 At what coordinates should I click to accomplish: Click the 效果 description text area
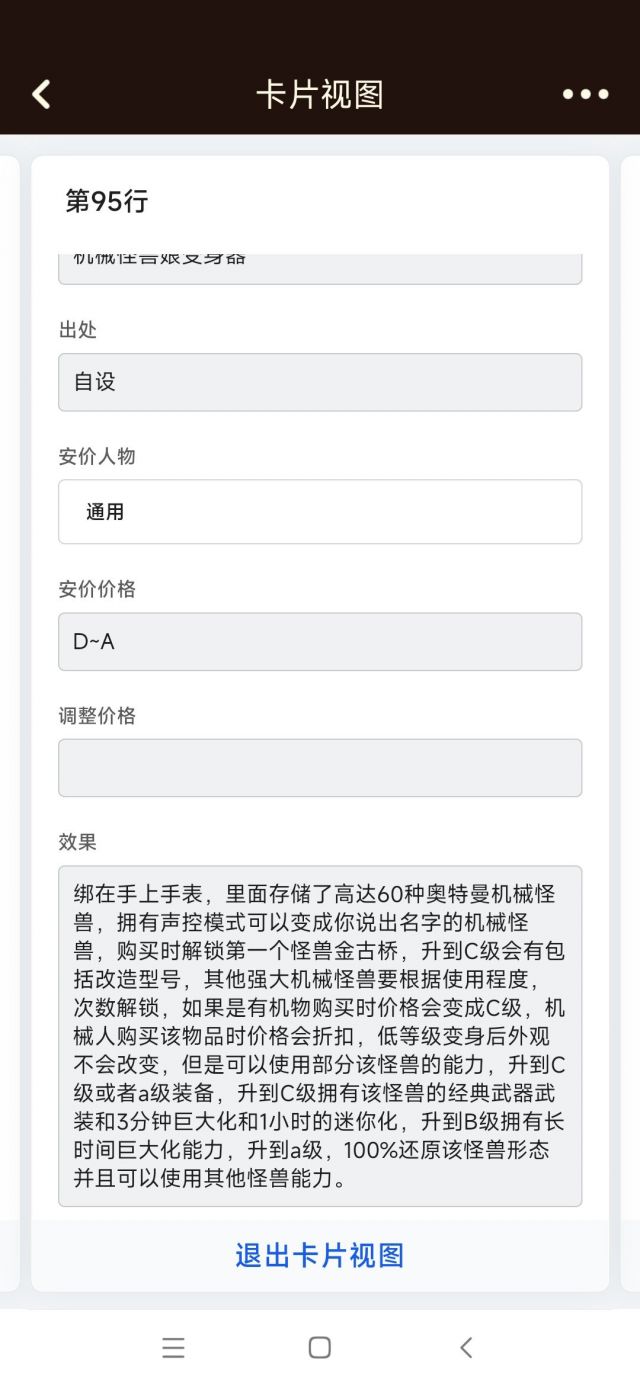[320, 1036]
